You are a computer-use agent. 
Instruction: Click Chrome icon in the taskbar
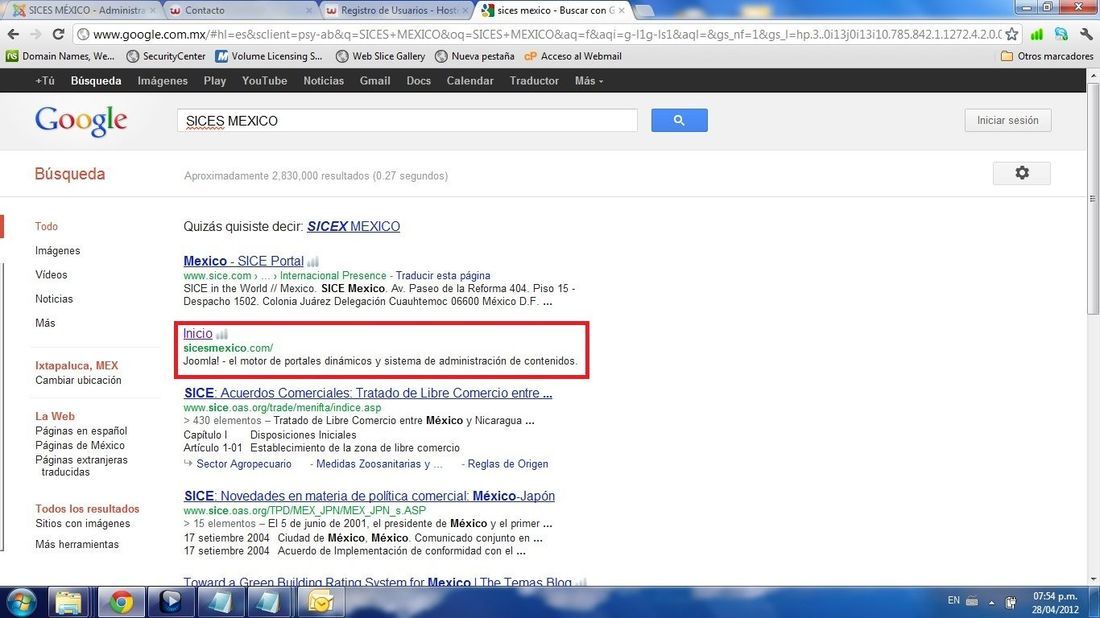[x=121, y=602]
